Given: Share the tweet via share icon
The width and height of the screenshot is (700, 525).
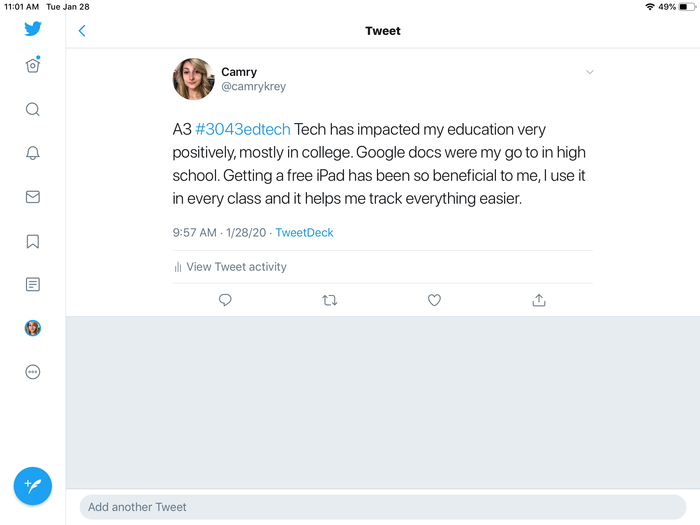Looking at the screenshot, I should 539,300.
